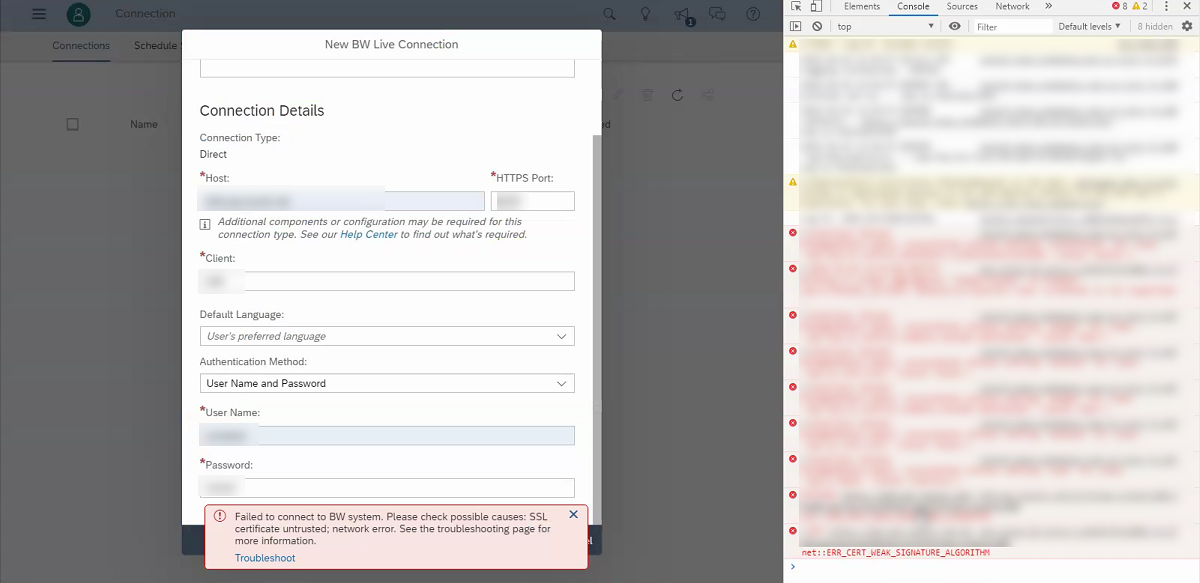Tick the select-all checkbox beside Name column
This screenshot has height=583, width=1200.
[72, 124]
